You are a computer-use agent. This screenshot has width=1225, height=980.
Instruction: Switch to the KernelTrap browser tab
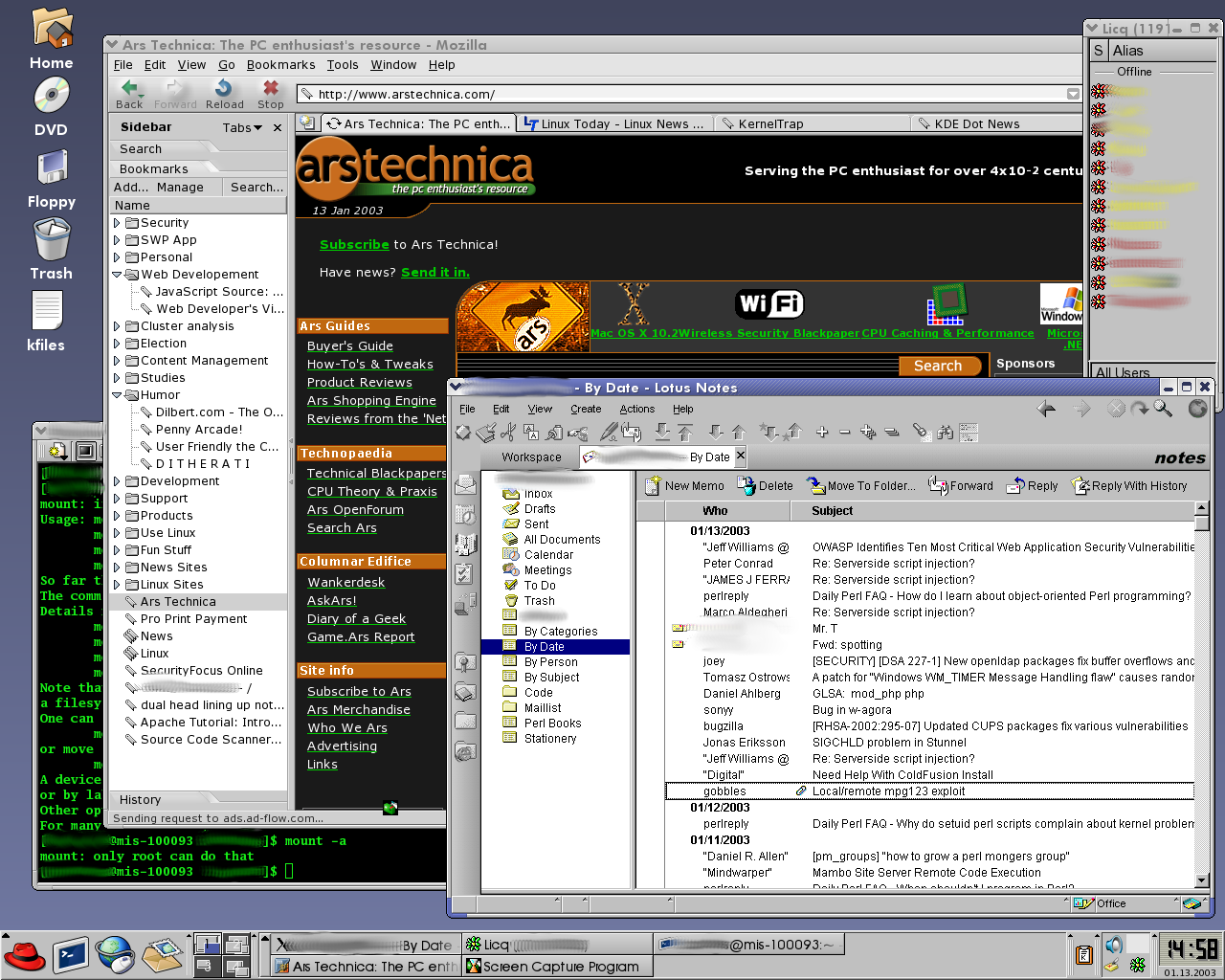click(x=810, y=123)
